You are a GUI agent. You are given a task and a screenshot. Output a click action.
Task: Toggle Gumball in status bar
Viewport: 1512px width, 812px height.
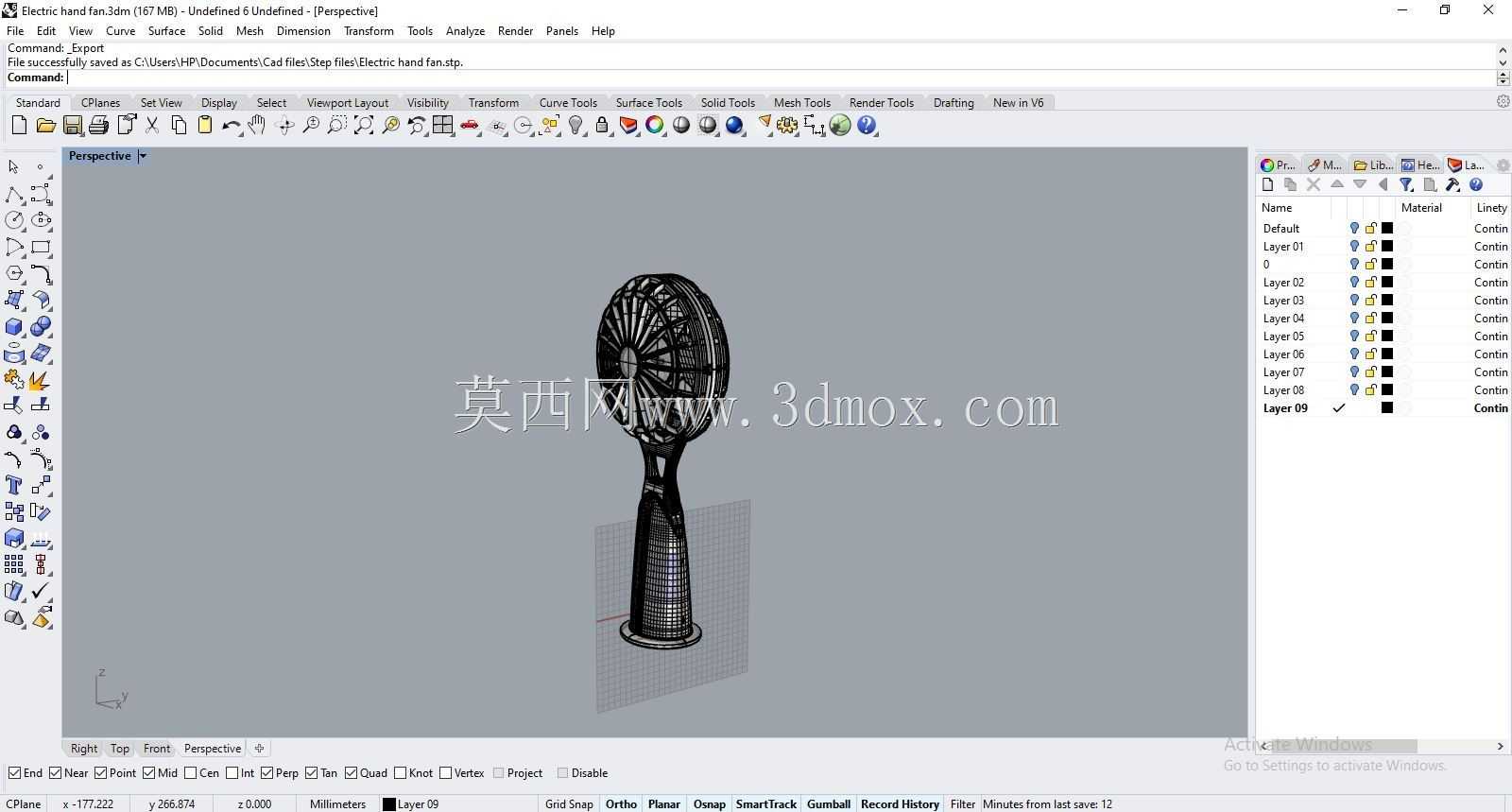pos(829,804)
